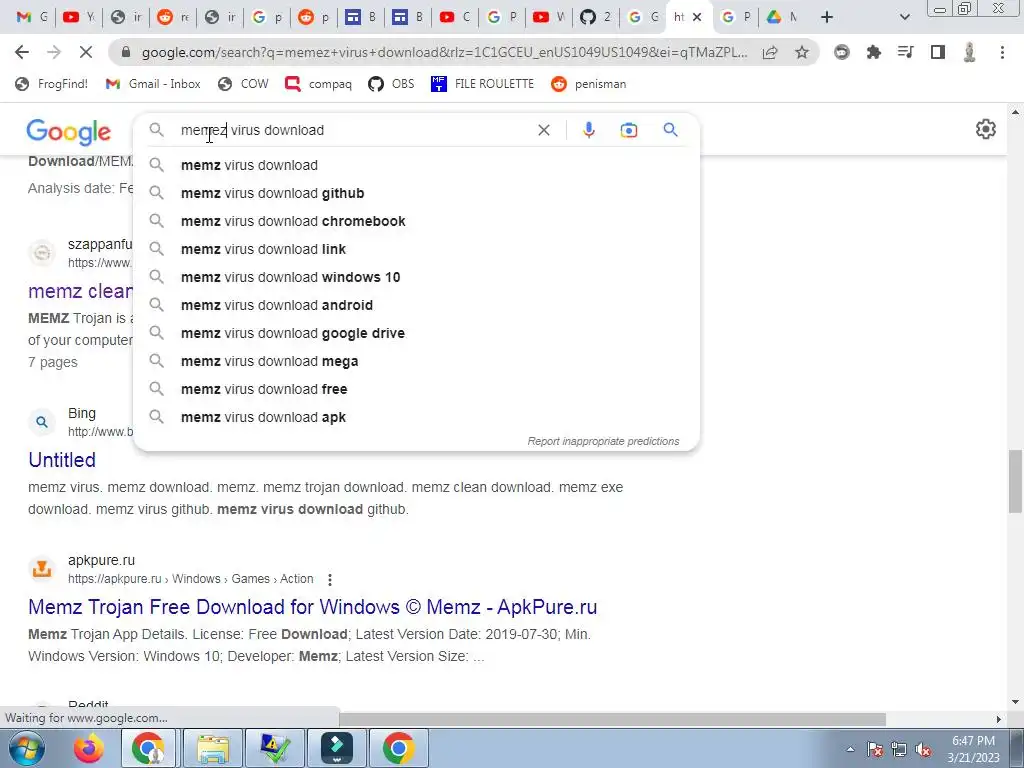This screenshot has height=768, width=1024.
Task: Open the Action Center flag icon
Action: (875, 749)
